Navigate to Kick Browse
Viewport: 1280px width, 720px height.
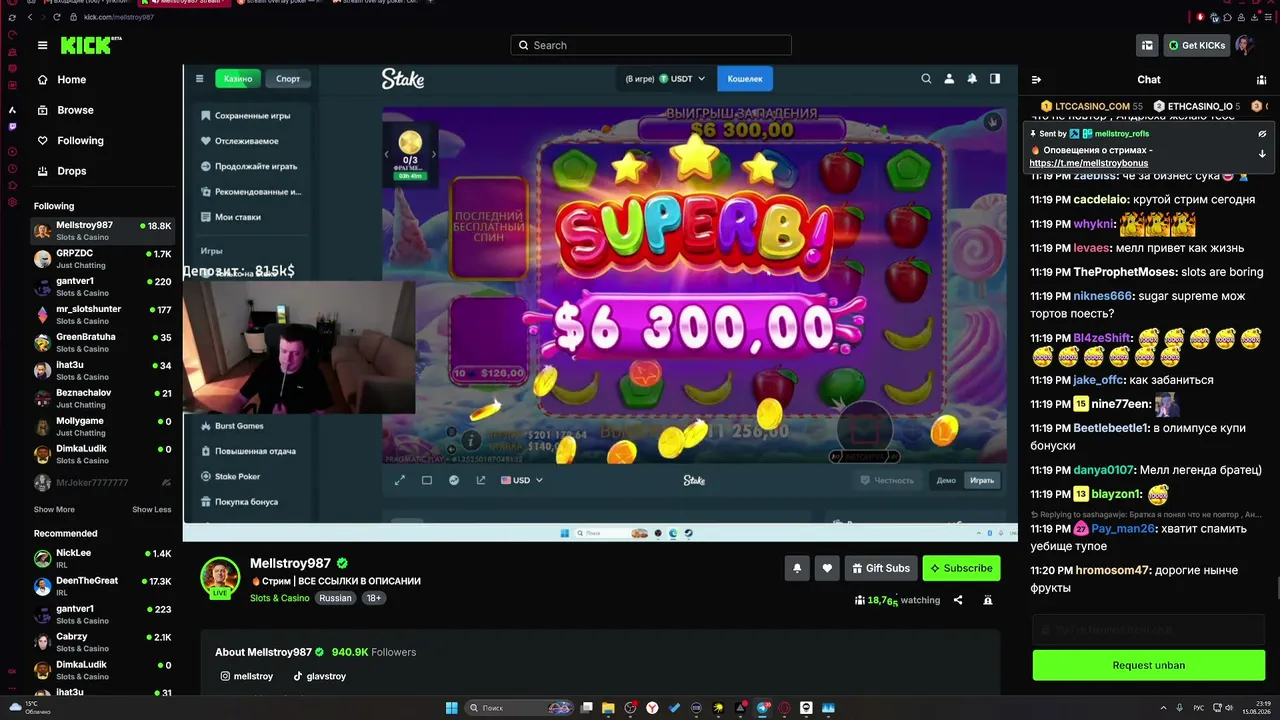point(64,110)
